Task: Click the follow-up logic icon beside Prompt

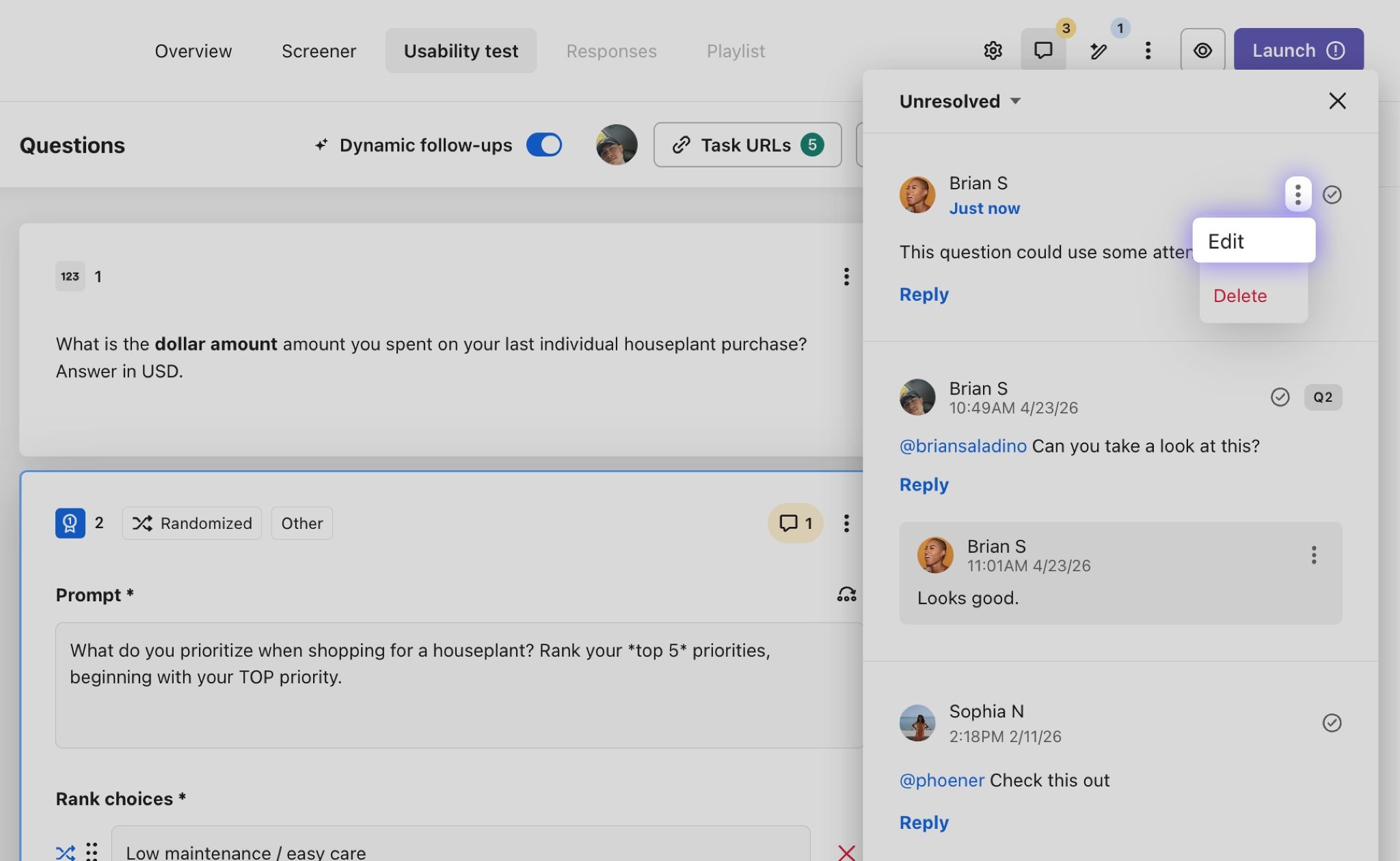Action: [846, 594]
